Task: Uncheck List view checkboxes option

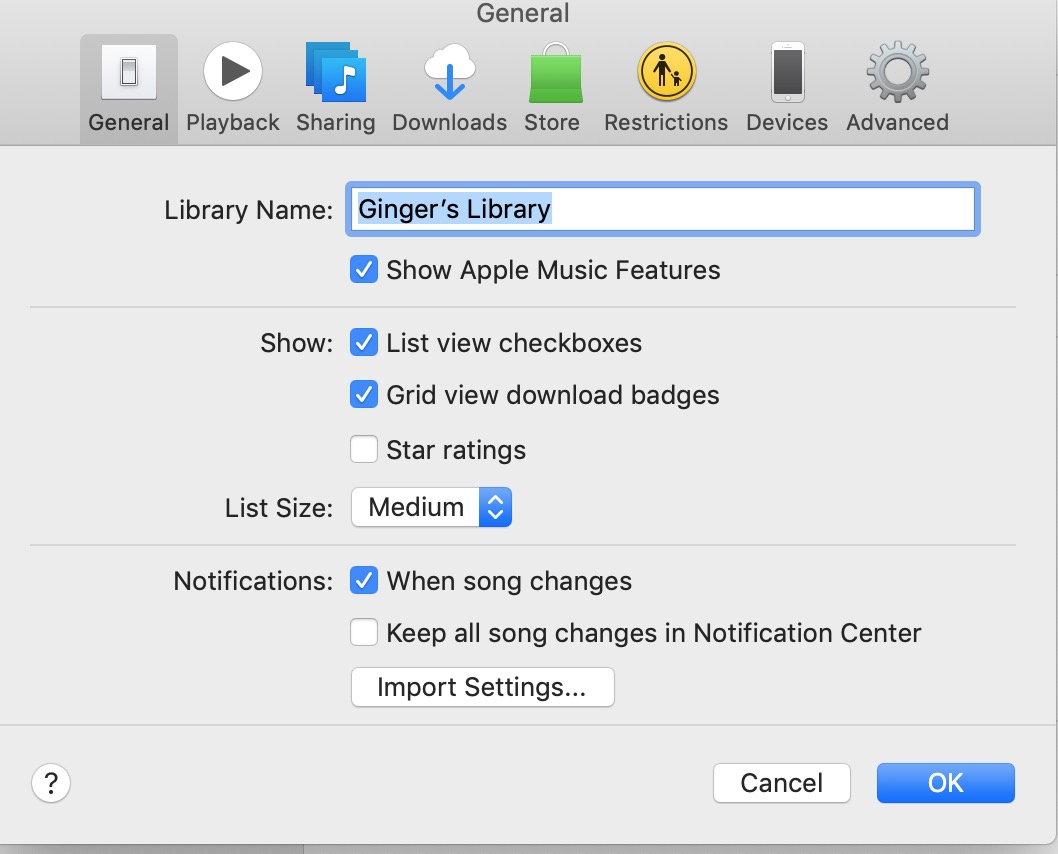Action: click(364, 343)
